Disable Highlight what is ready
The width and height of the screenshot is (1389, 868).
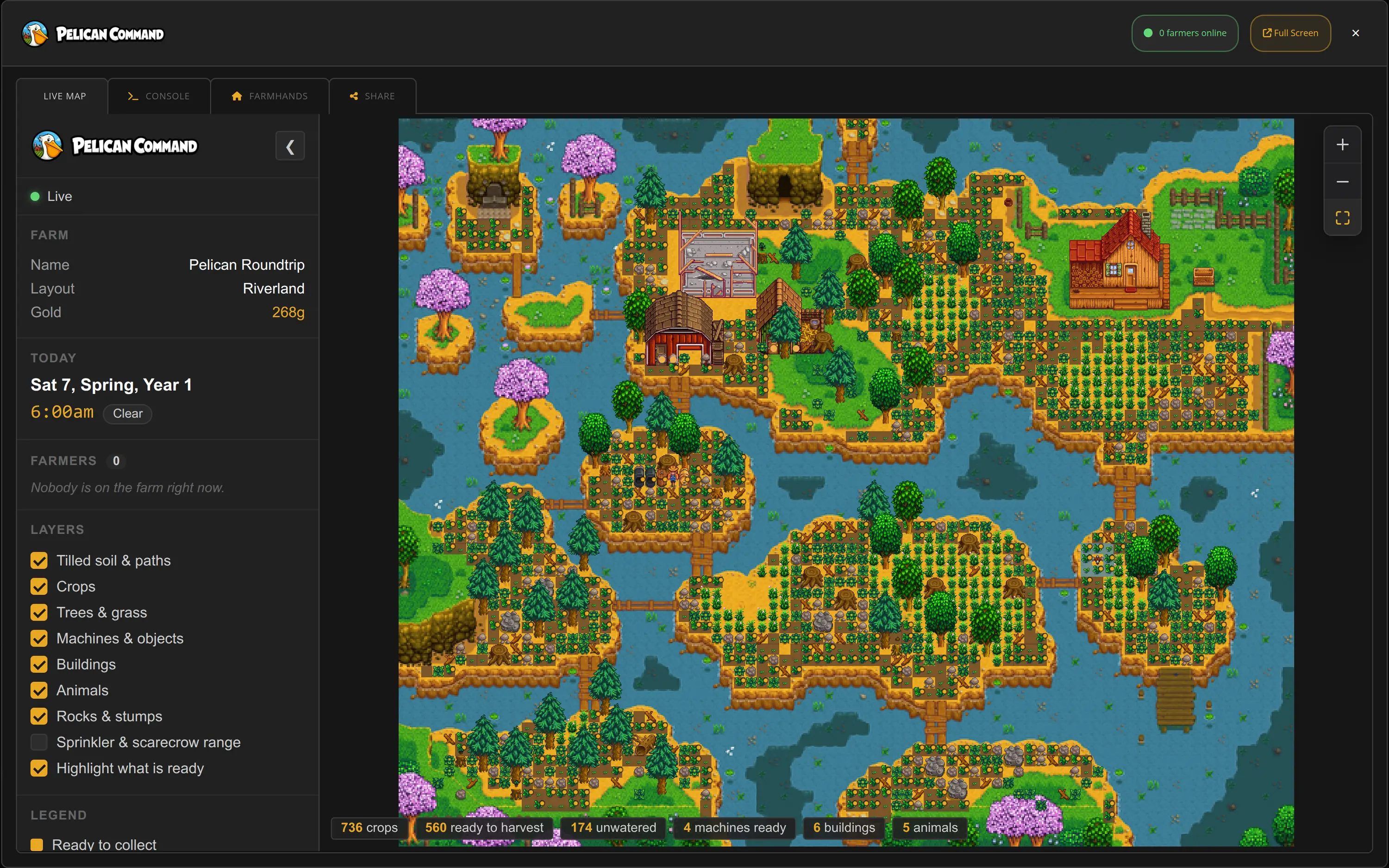pos(39,768)
